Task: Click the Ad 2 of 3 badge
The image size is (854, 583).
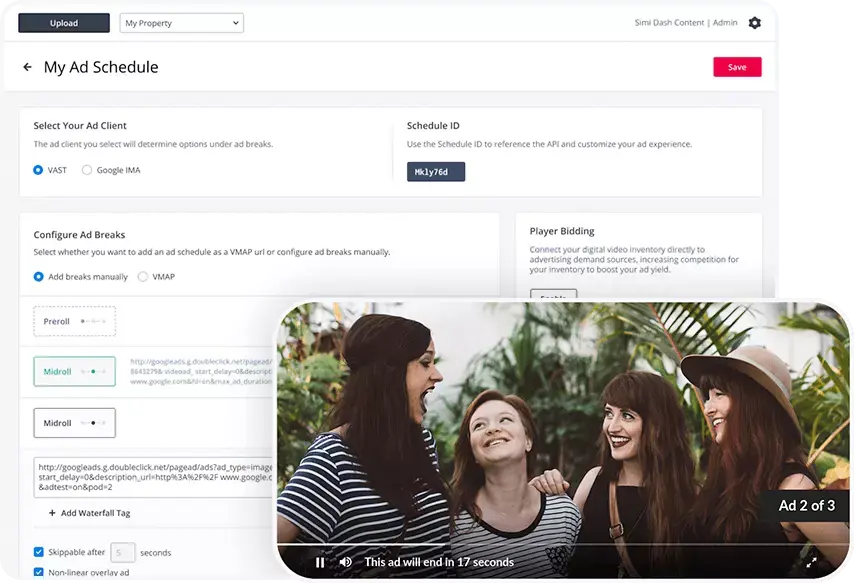Action: coord(807,506)
